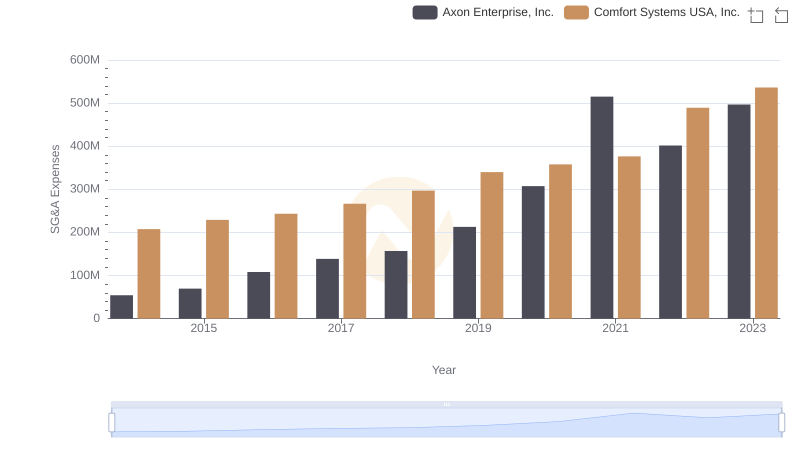Click the 300M y-axis label
The image size is (800, 461).
click(x=85, y=189)
